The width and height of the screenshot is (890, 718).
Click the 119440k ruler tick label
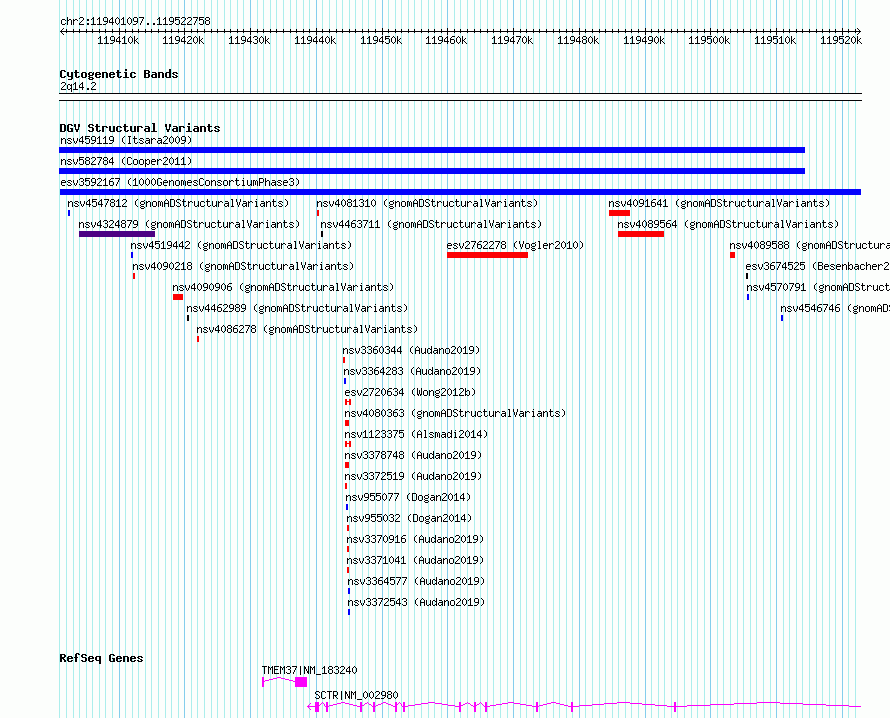click(x=315, y=40)
